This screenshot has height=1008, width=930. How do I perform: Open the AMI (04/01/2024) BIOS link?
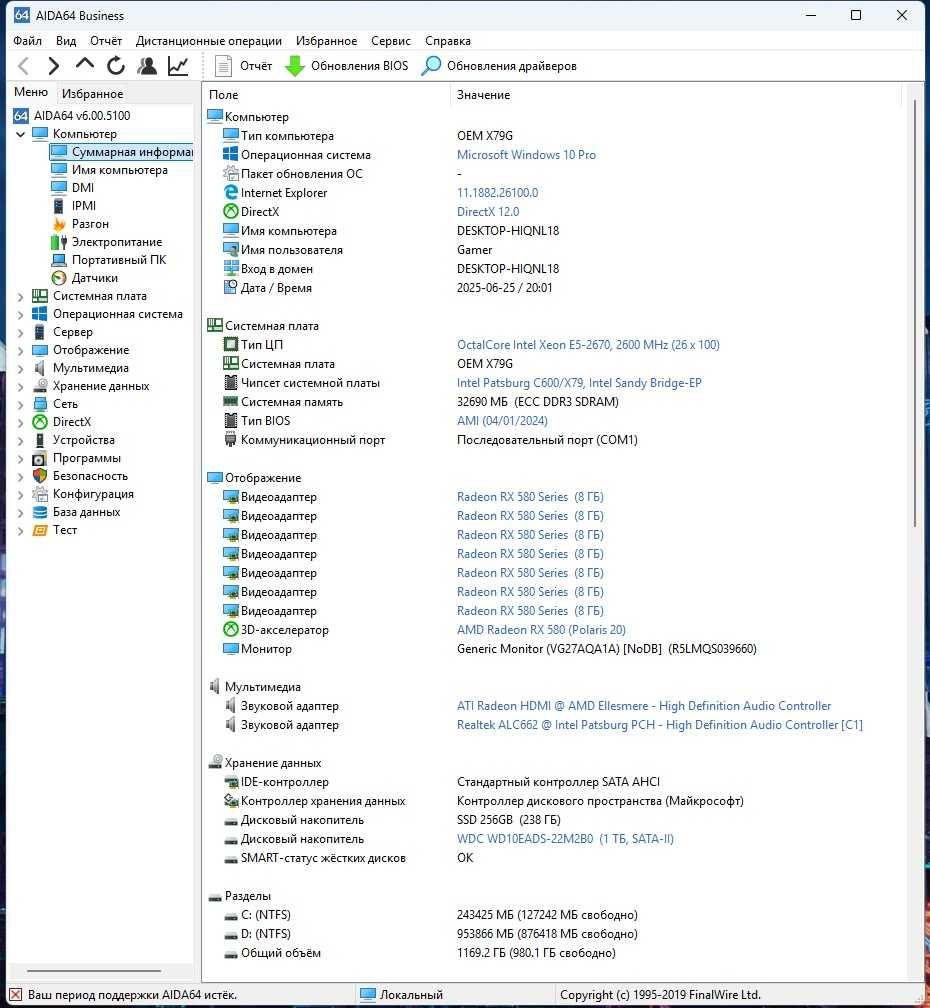(502, 420)
